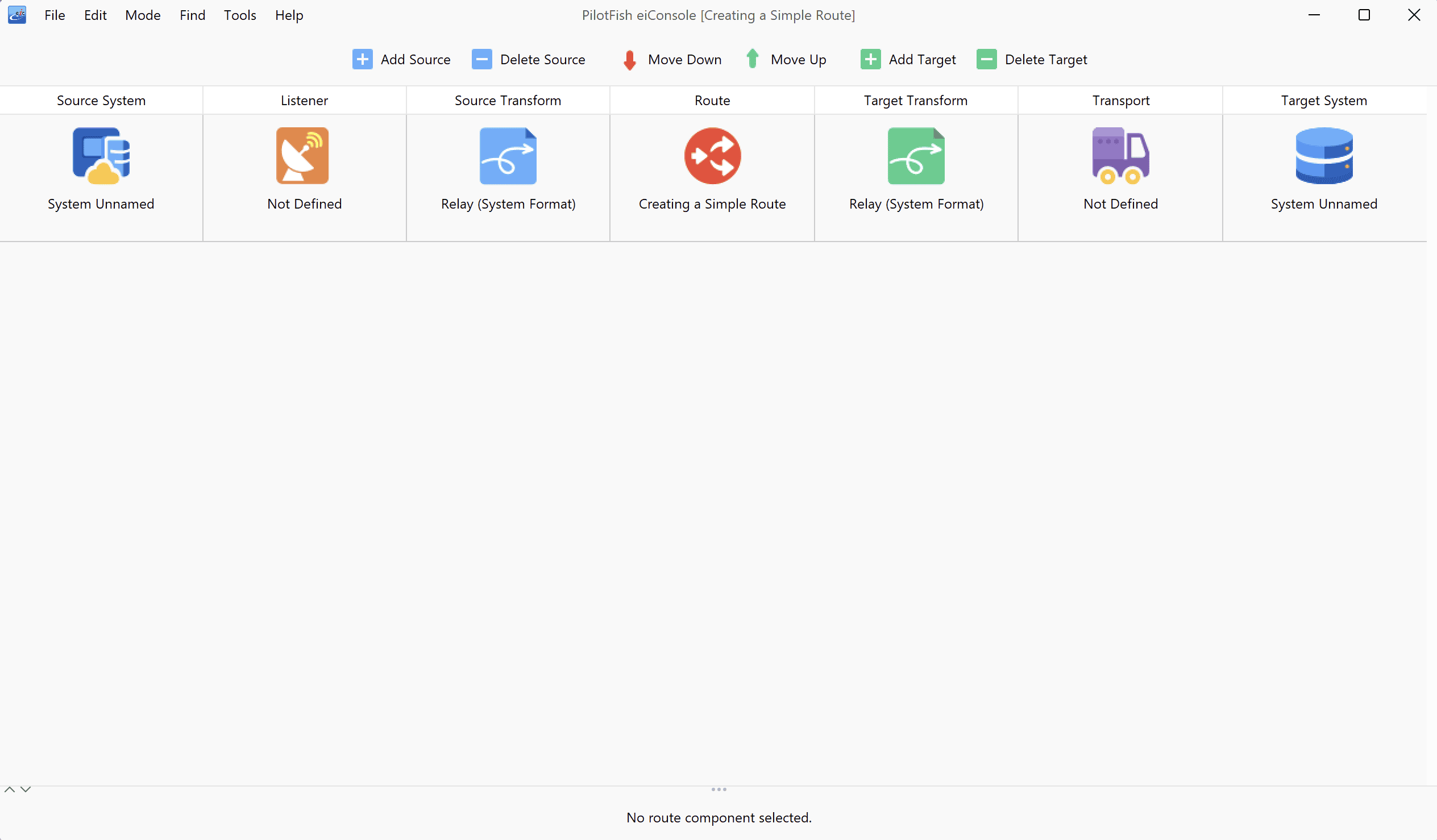Screen dimensions: 1437x840
Task: Click the green minus Delete Target icon
Action: coord(986,59)
